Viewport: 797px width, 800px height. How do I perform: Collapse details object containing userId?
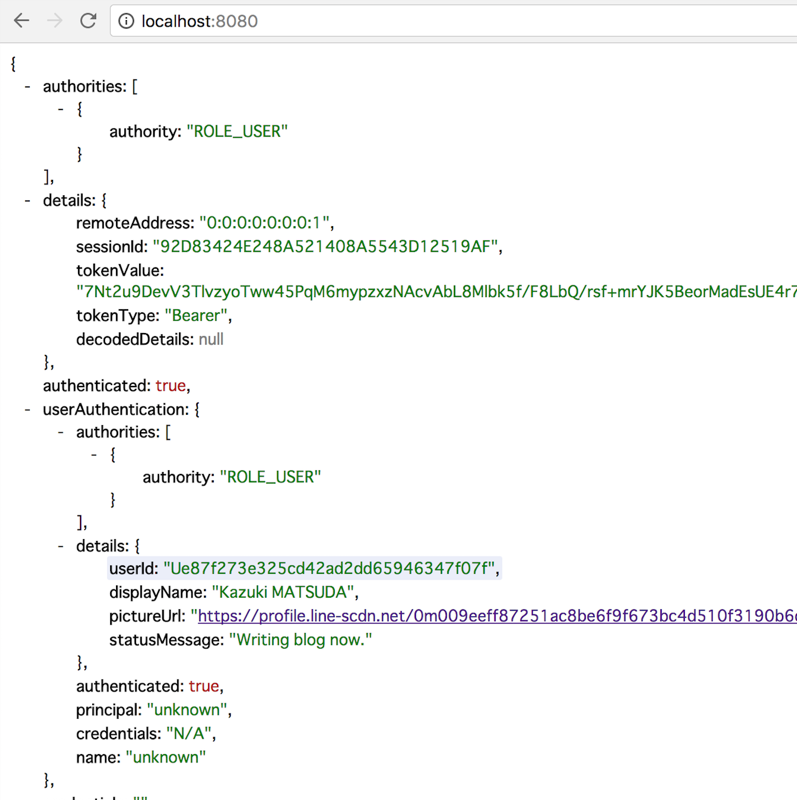(x=61, y=546)
